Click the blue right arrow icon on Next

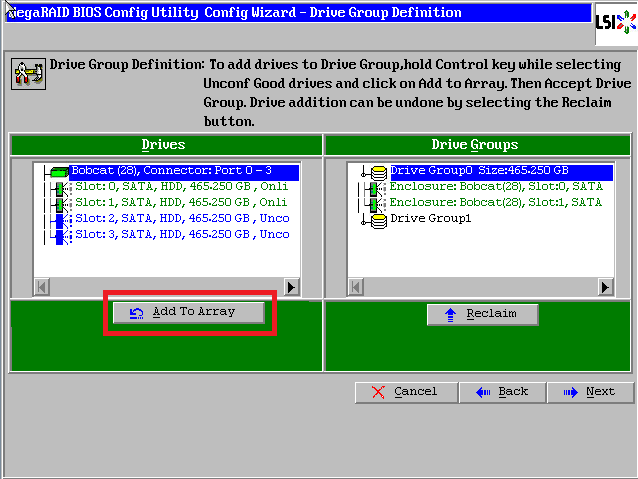(570, 392)
